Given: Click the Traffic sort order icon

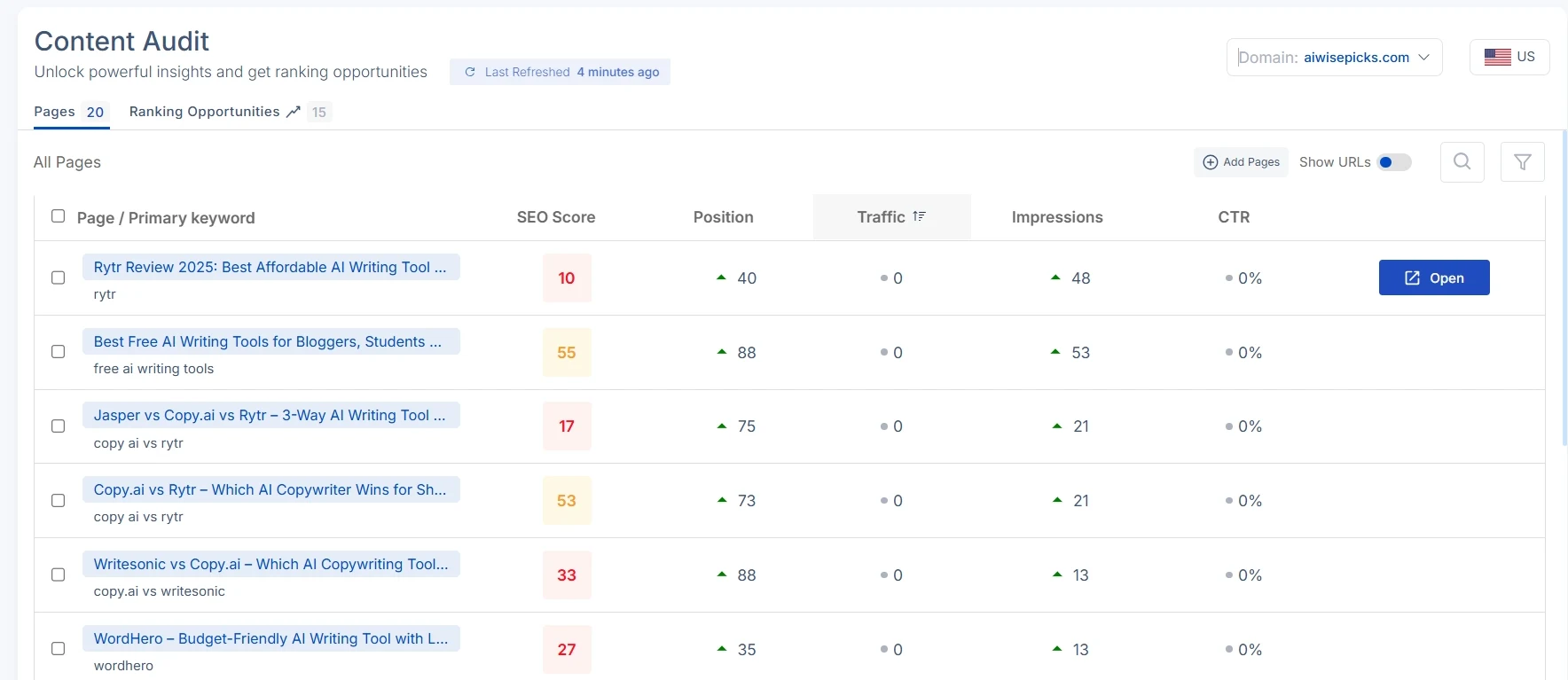Looking at the screenshot, I should tap(920, 216).
